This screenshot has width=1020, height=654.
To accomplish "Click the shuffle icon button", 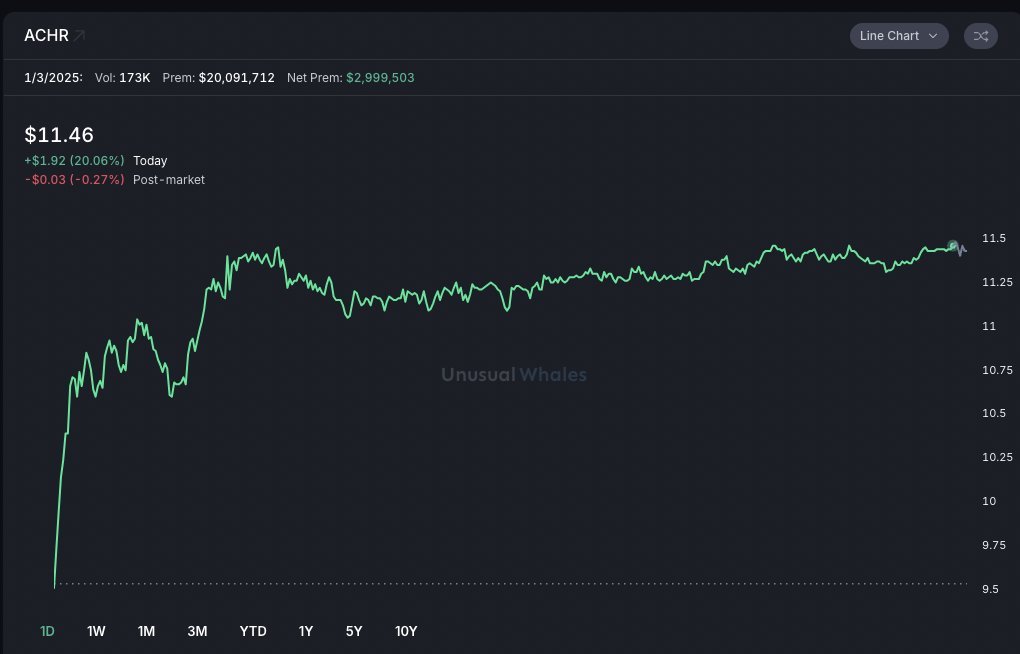I will click(980, 36).
